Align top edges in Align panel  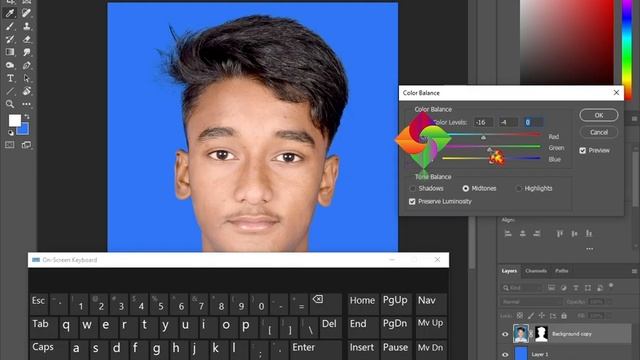560,233
